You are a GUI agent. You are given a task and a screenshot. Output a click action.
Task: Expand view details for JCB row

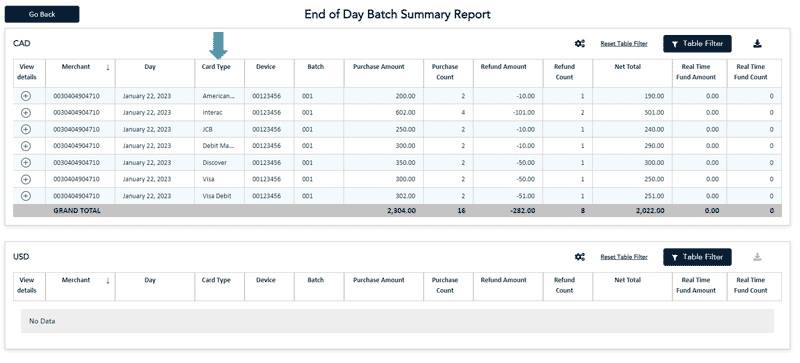pos(26,129)
